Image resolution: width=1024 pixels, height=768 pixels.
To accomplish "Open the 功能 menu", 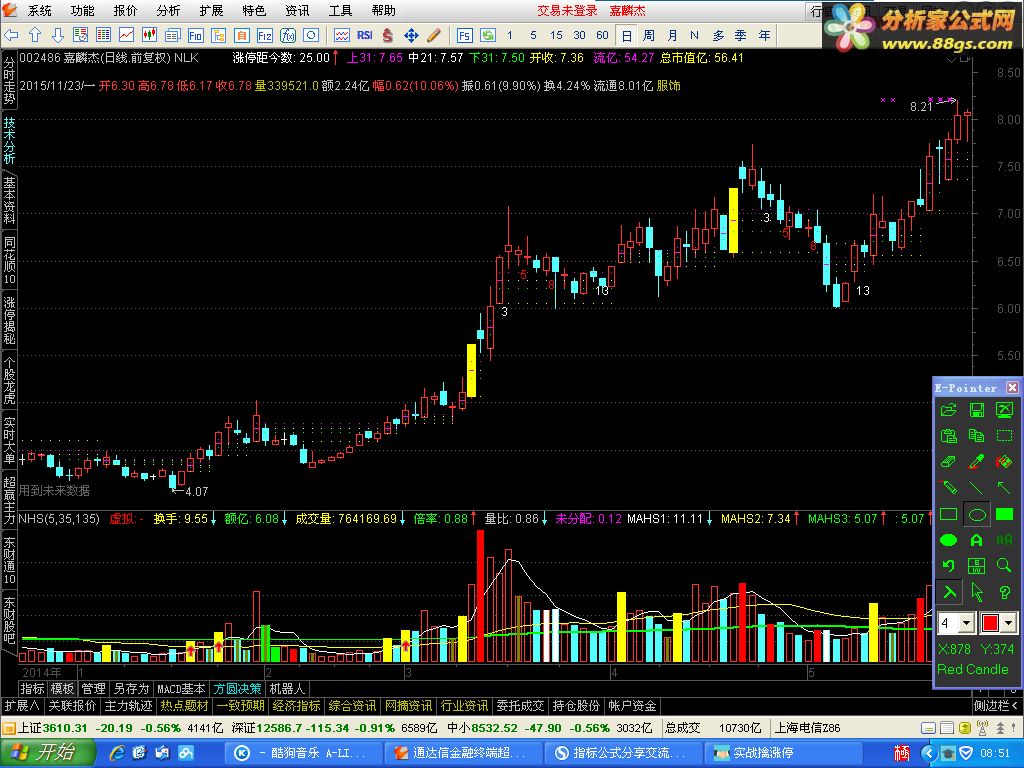I will pyautogui.click(x=82, y=10).
